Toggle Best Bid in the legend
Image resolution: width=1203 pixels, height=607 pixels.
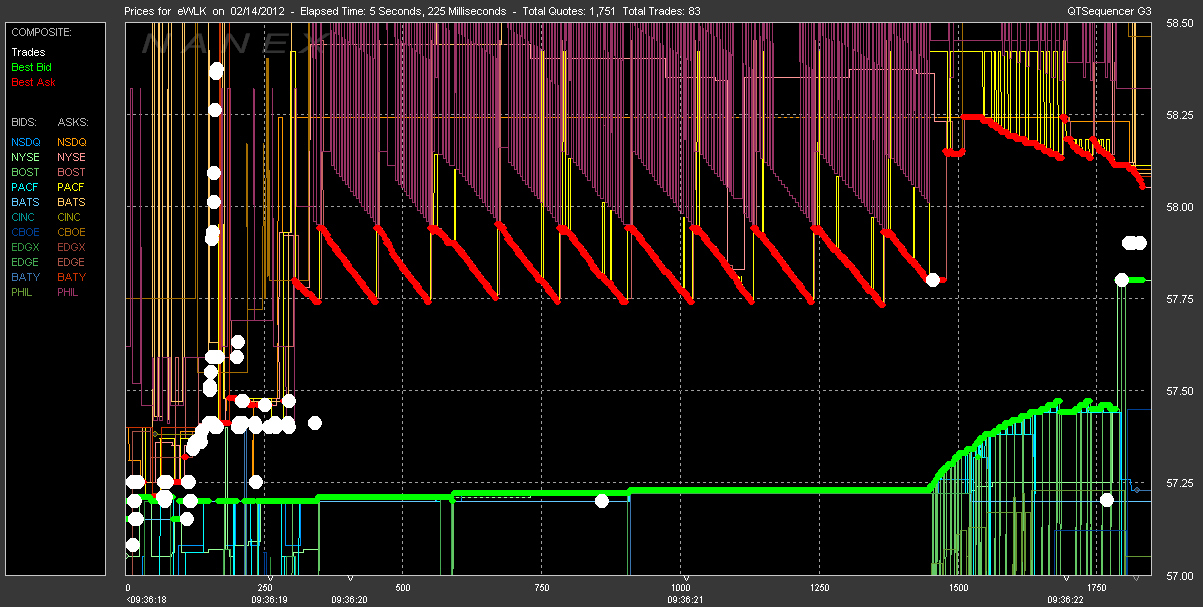[30, 66]
